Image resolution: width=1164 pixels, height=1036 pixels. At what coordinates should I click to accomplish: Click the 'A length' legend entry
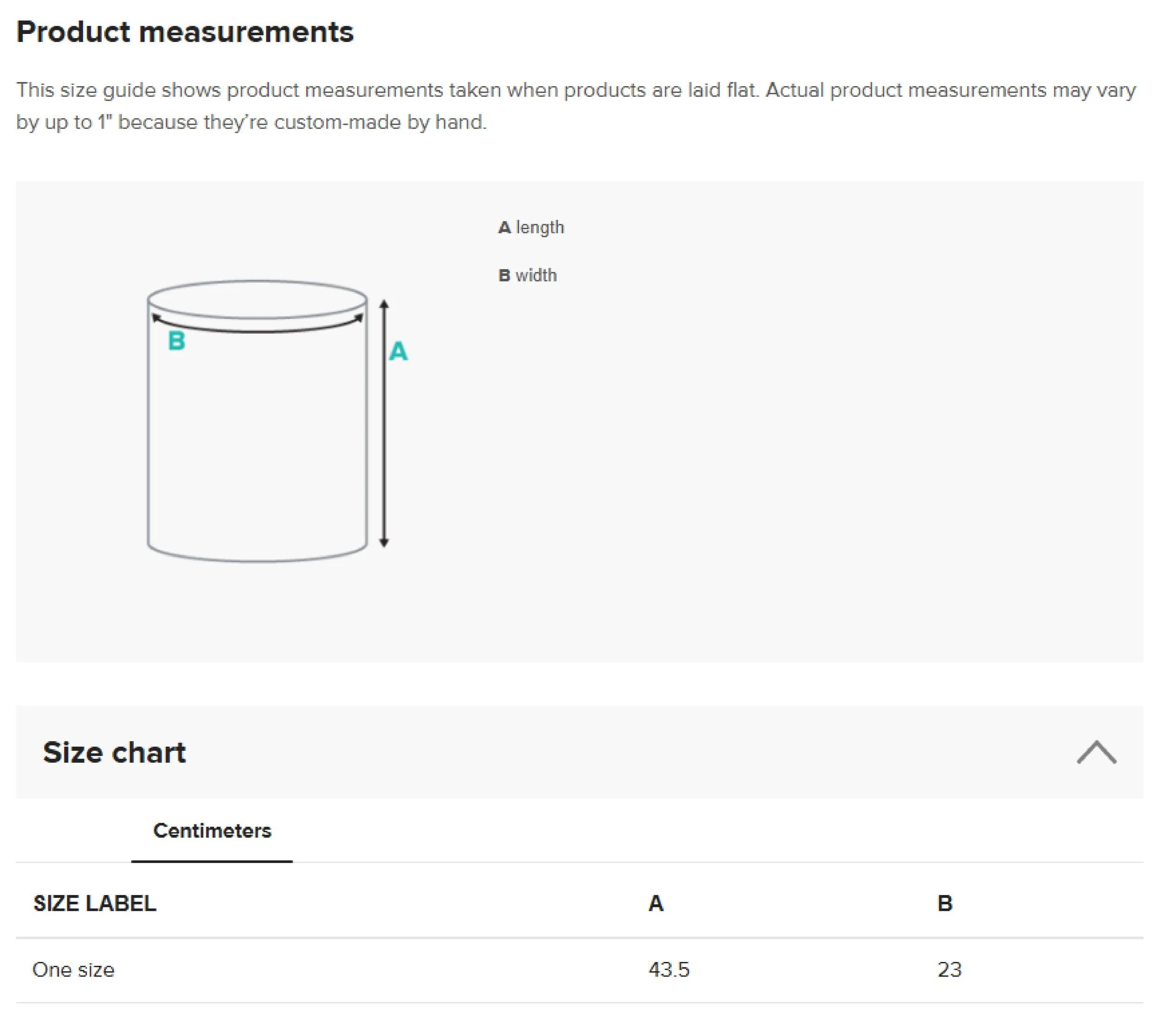click(x=531, y=227)
